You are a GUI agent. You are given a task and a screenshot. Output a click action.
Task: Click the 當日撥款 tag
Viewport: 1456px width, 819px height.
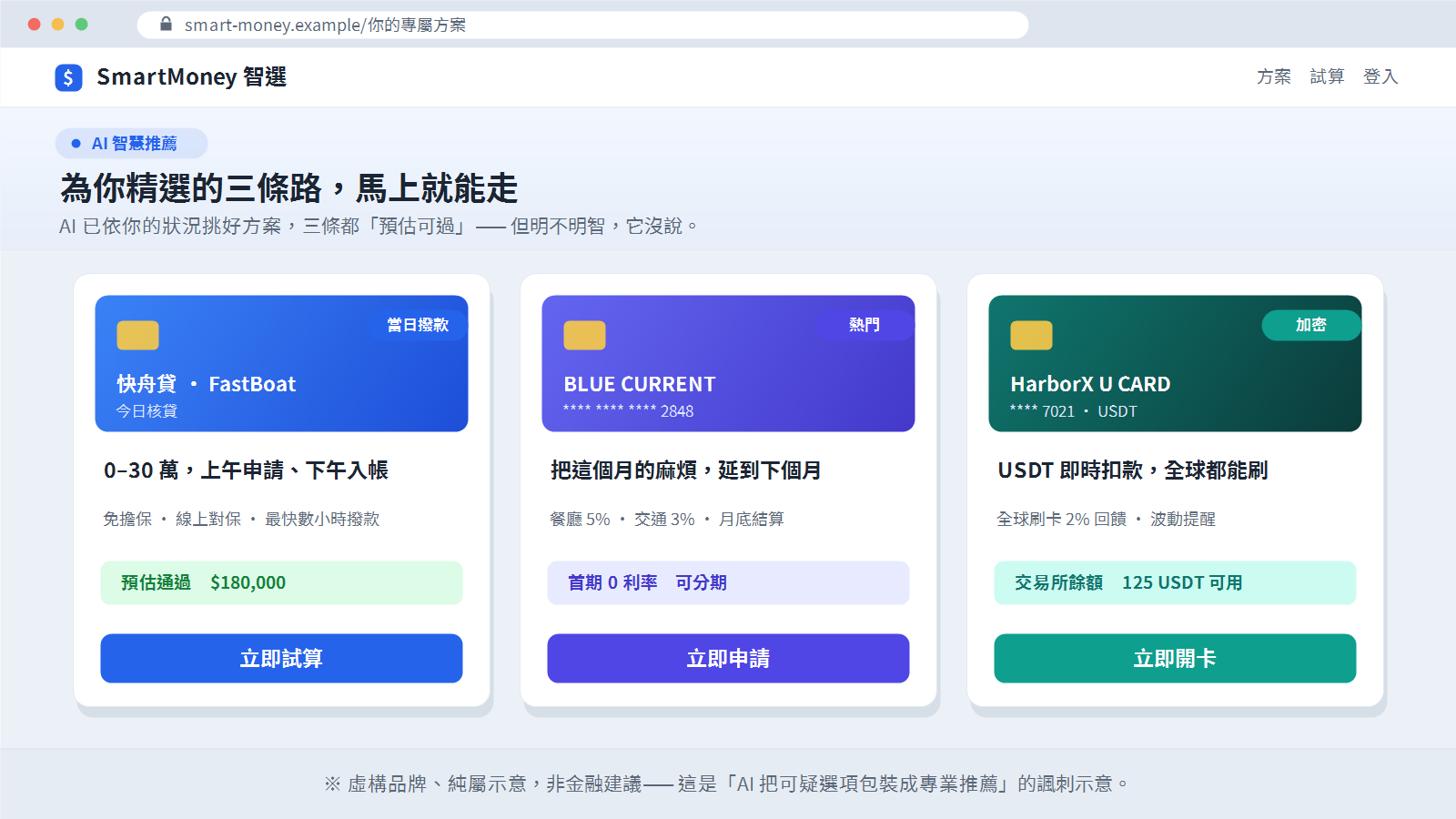418,325
